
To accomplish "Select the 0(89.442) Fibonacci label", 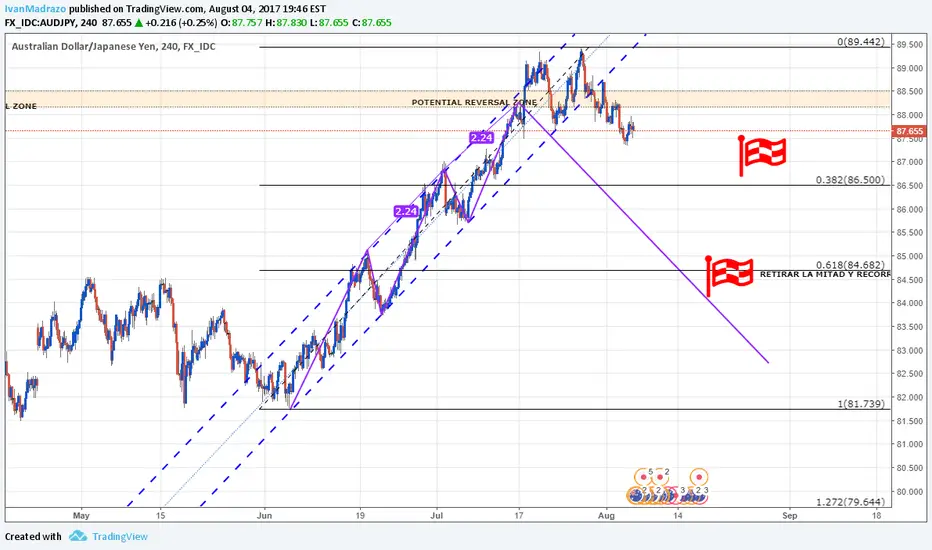I will click(x=861, y=42).
